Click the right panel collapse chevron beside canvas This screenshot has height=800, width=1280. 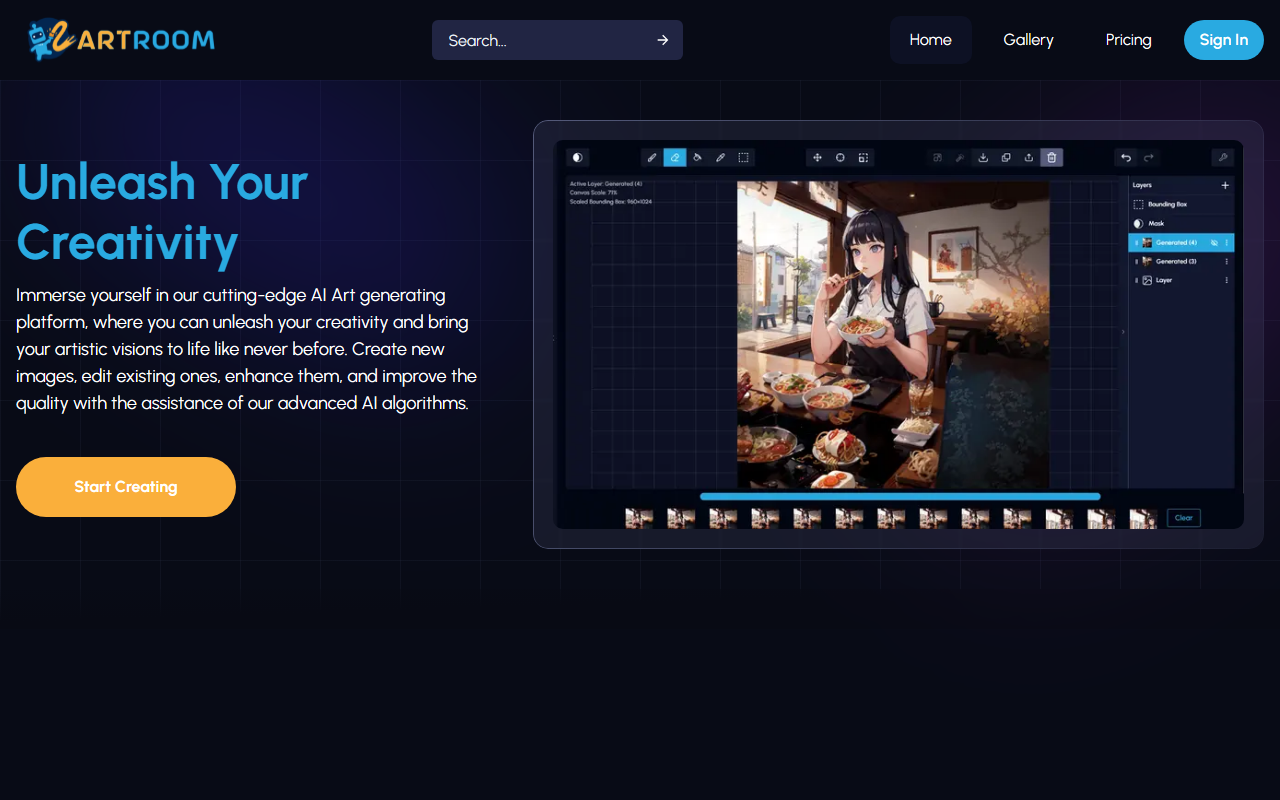[1122, 332]
